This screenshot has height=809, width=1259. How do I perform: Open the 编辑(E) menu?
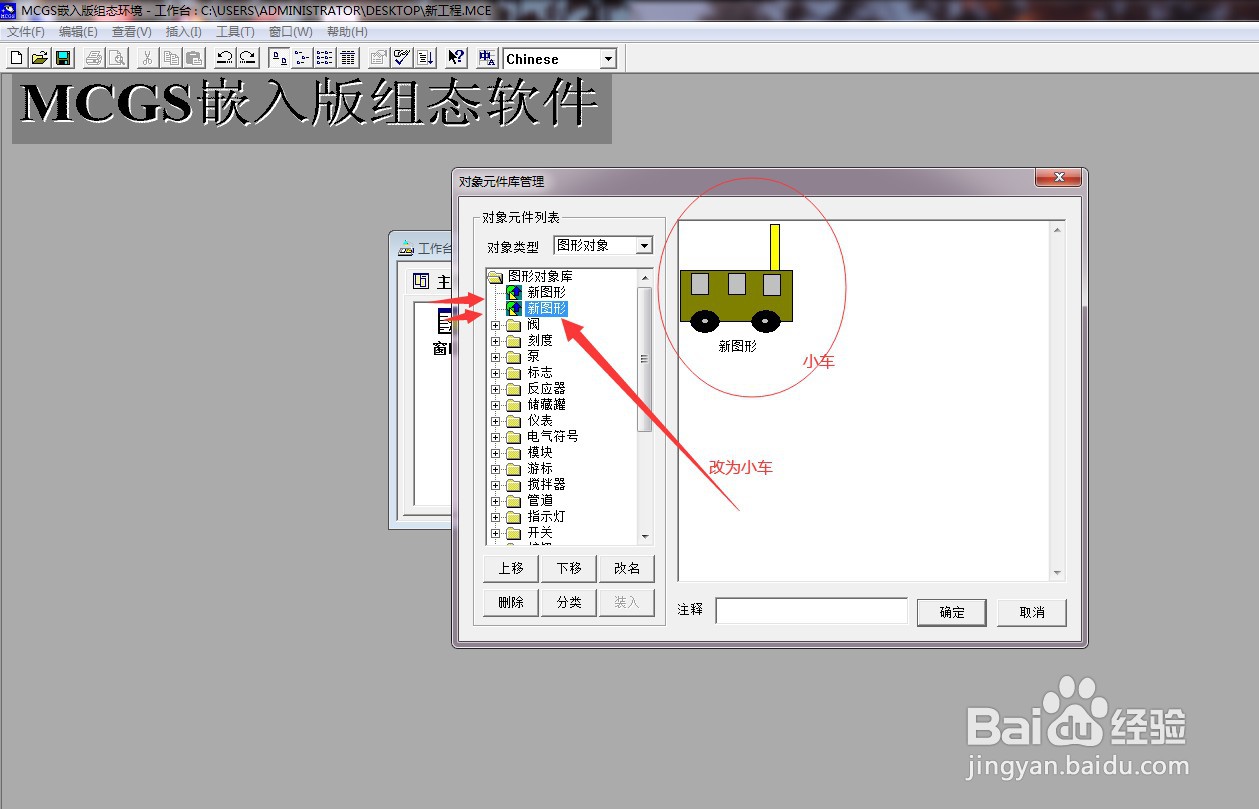78,32
